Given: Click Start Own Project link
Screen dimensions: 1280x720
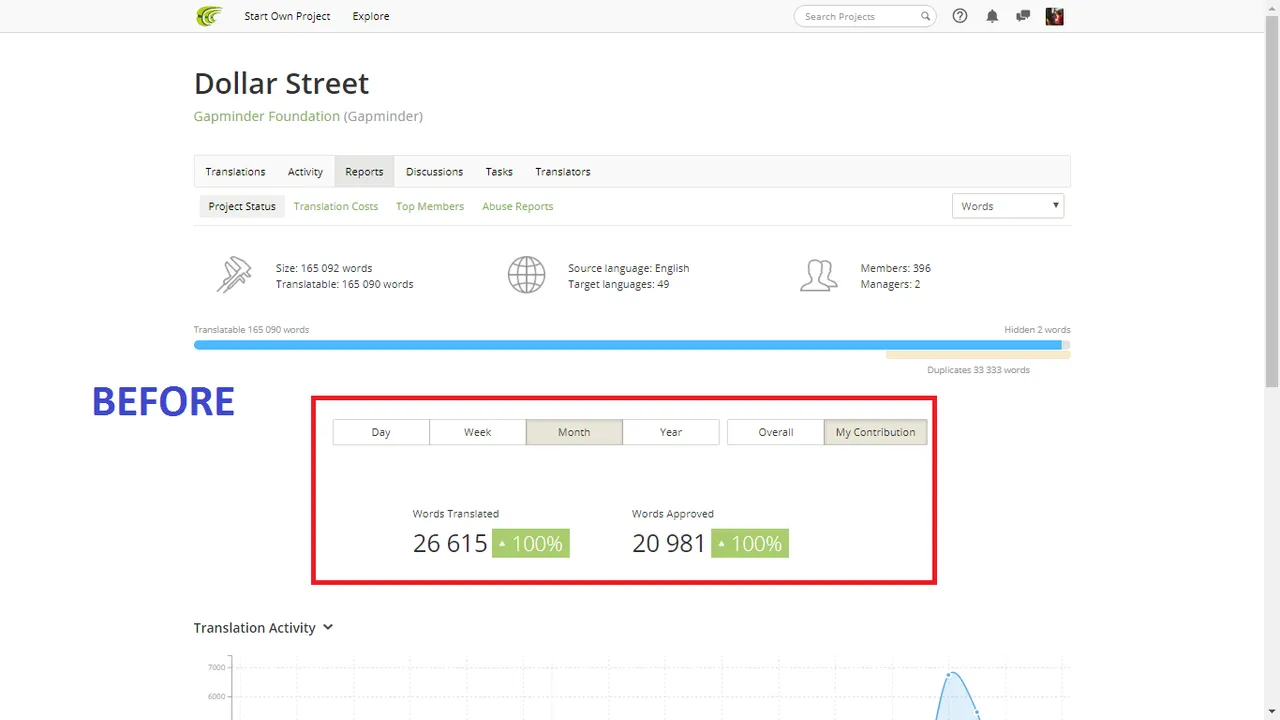Looking at the screenshot, I should click(x=287, y=16).
